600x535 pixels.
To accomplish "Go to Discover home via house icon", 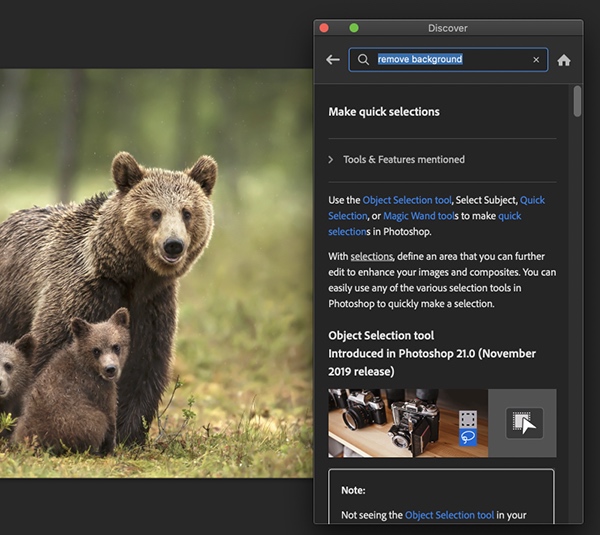I will (x=564, y=60).
